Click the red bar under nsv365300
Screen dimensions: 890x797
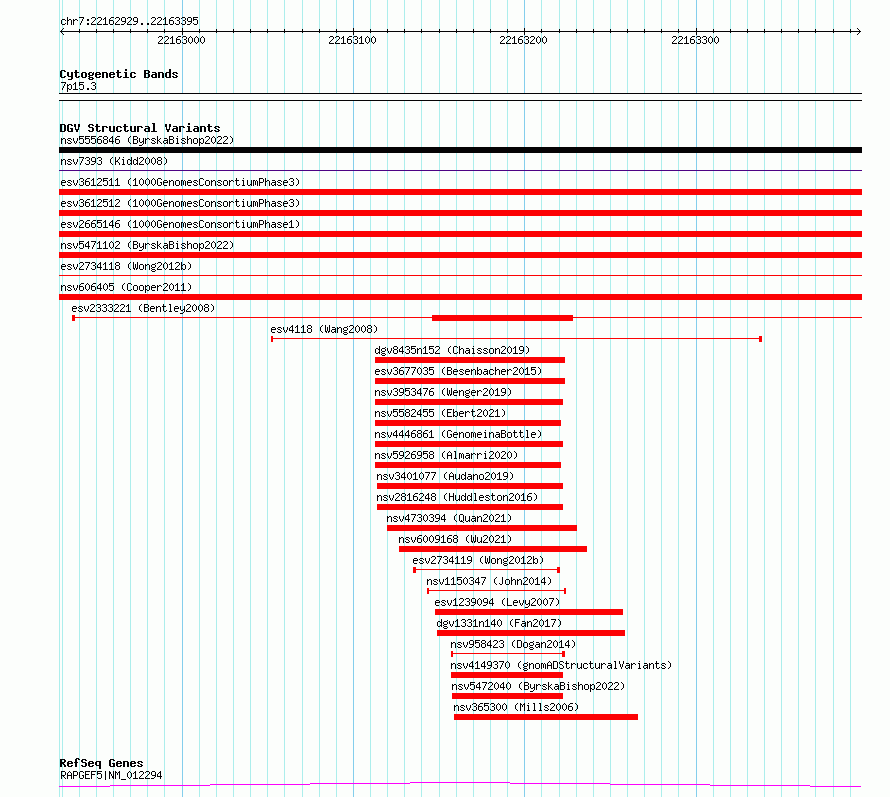click(546, 717)
